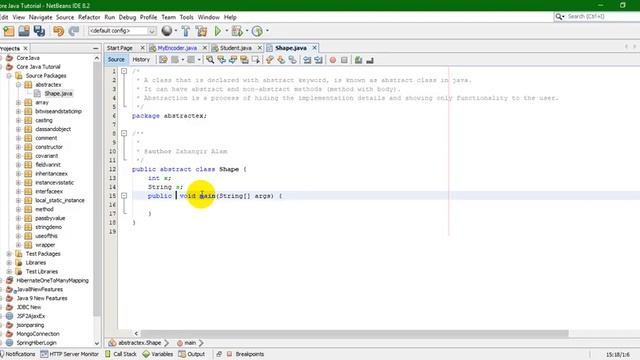Click the green Run Project icon
This screenshot has height=360, width=640.
218,31
